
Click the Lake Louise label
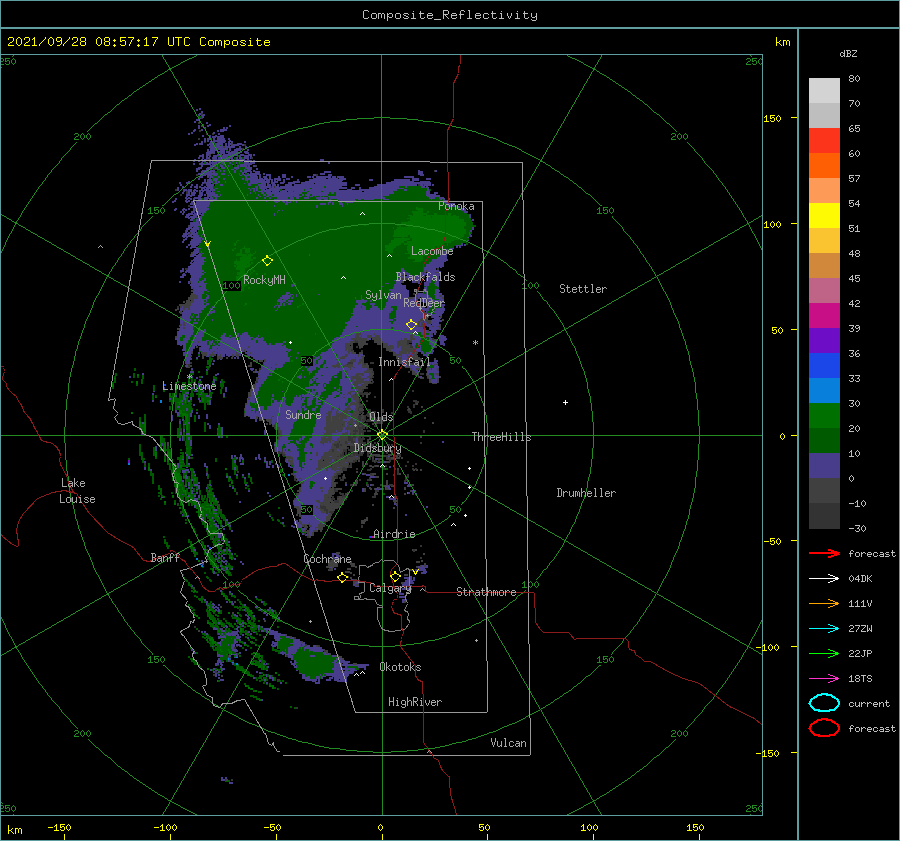tap(77, 491)
